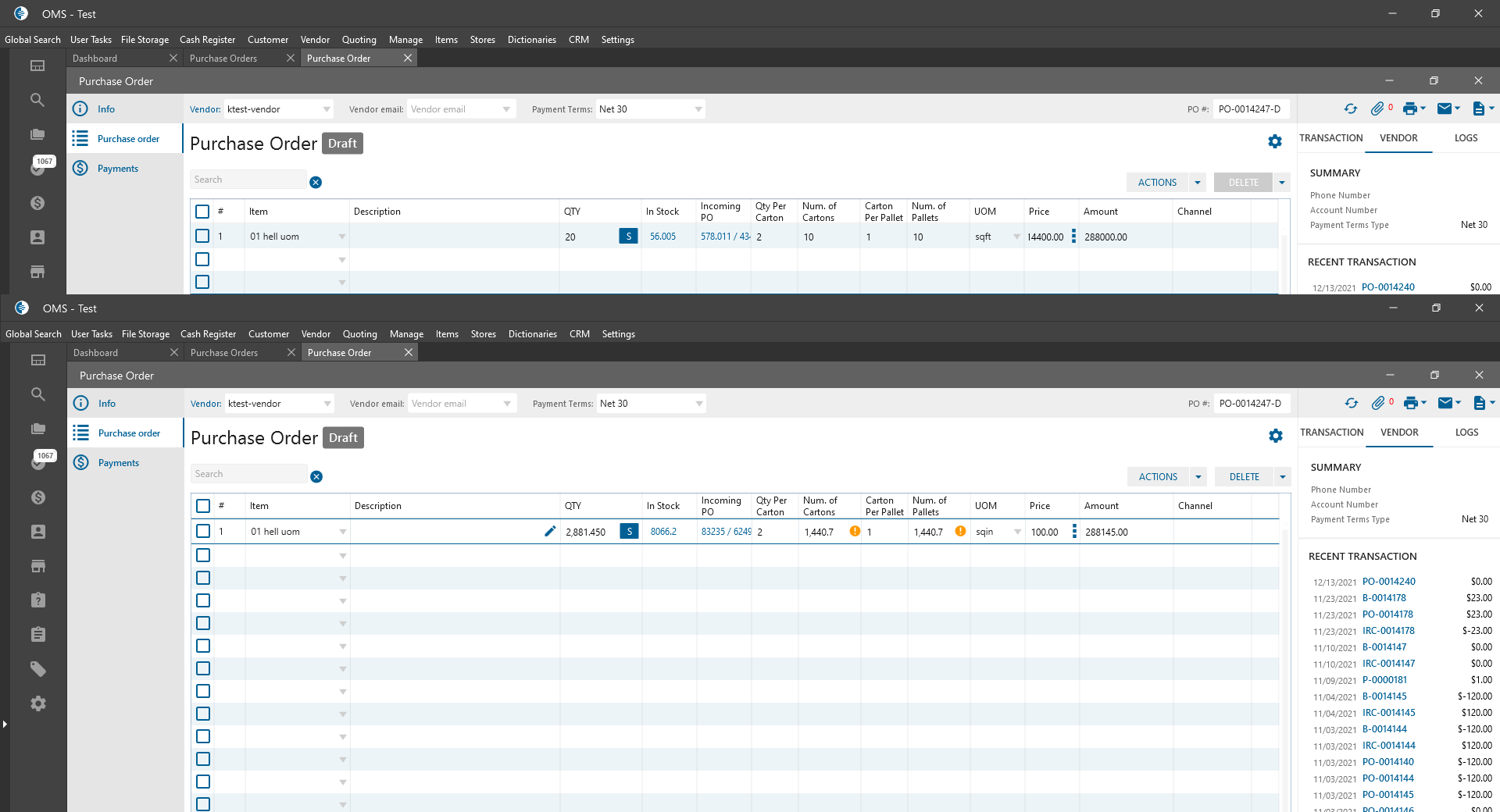Open the Payment Terms Net 30 dropdown in the lower window
Image resolution: width=1500 pixels, height=812 pixels.
point(698,404)
